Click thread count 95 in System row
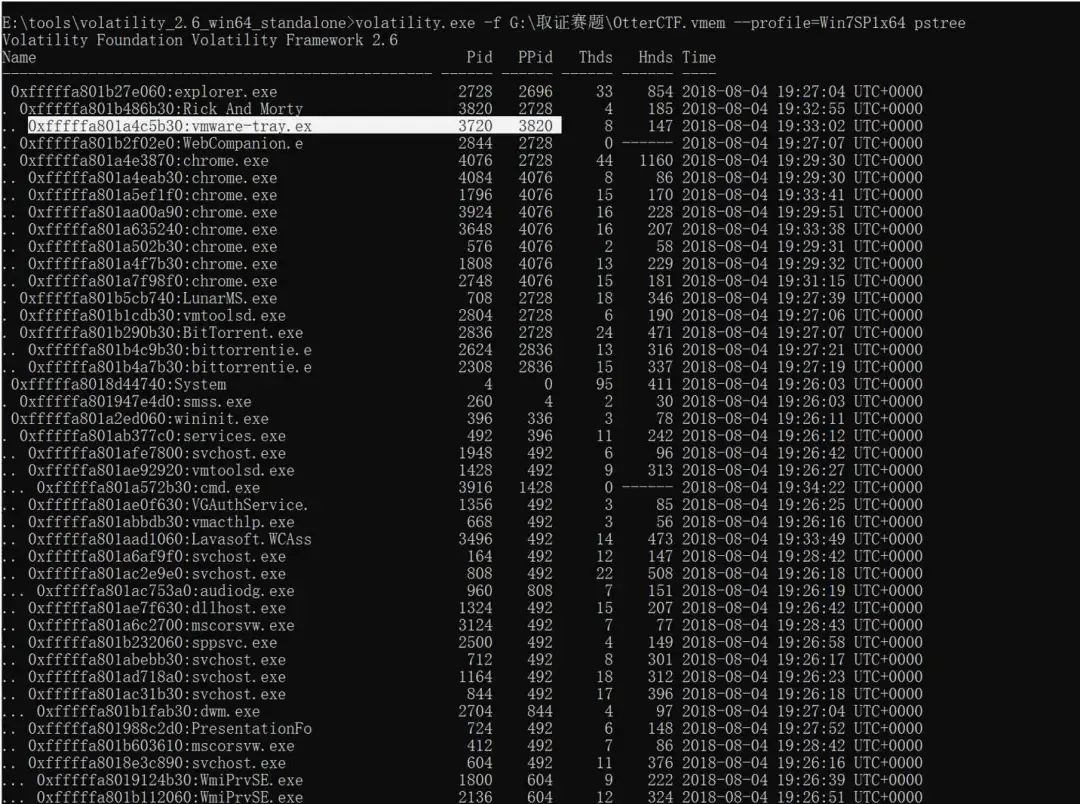 604,384
